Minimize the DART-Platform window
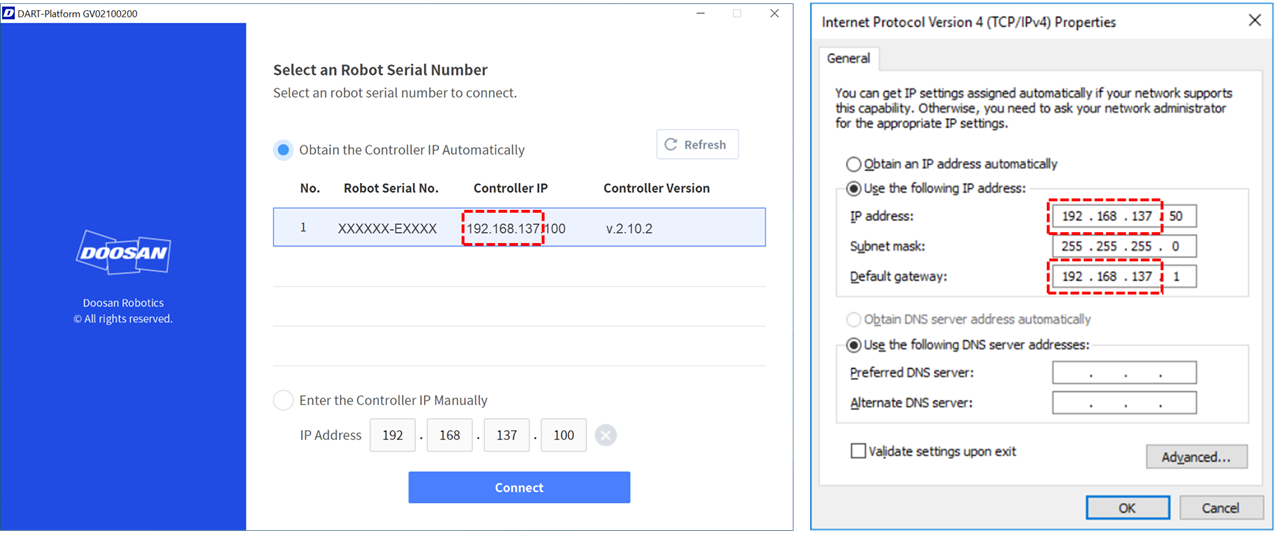This screenshot has width=1275, height=533. point(699,13)
